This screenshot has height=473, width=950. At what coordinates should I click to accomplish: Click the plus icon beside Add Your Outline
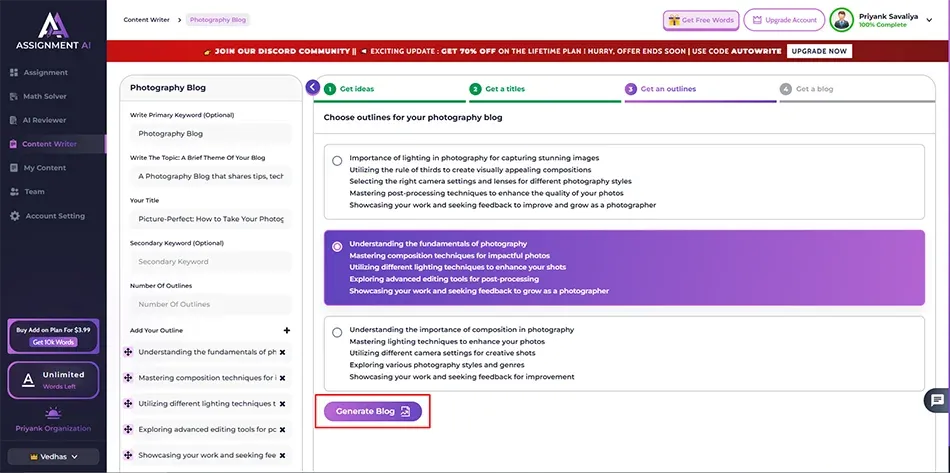click(x=287, y=330)
